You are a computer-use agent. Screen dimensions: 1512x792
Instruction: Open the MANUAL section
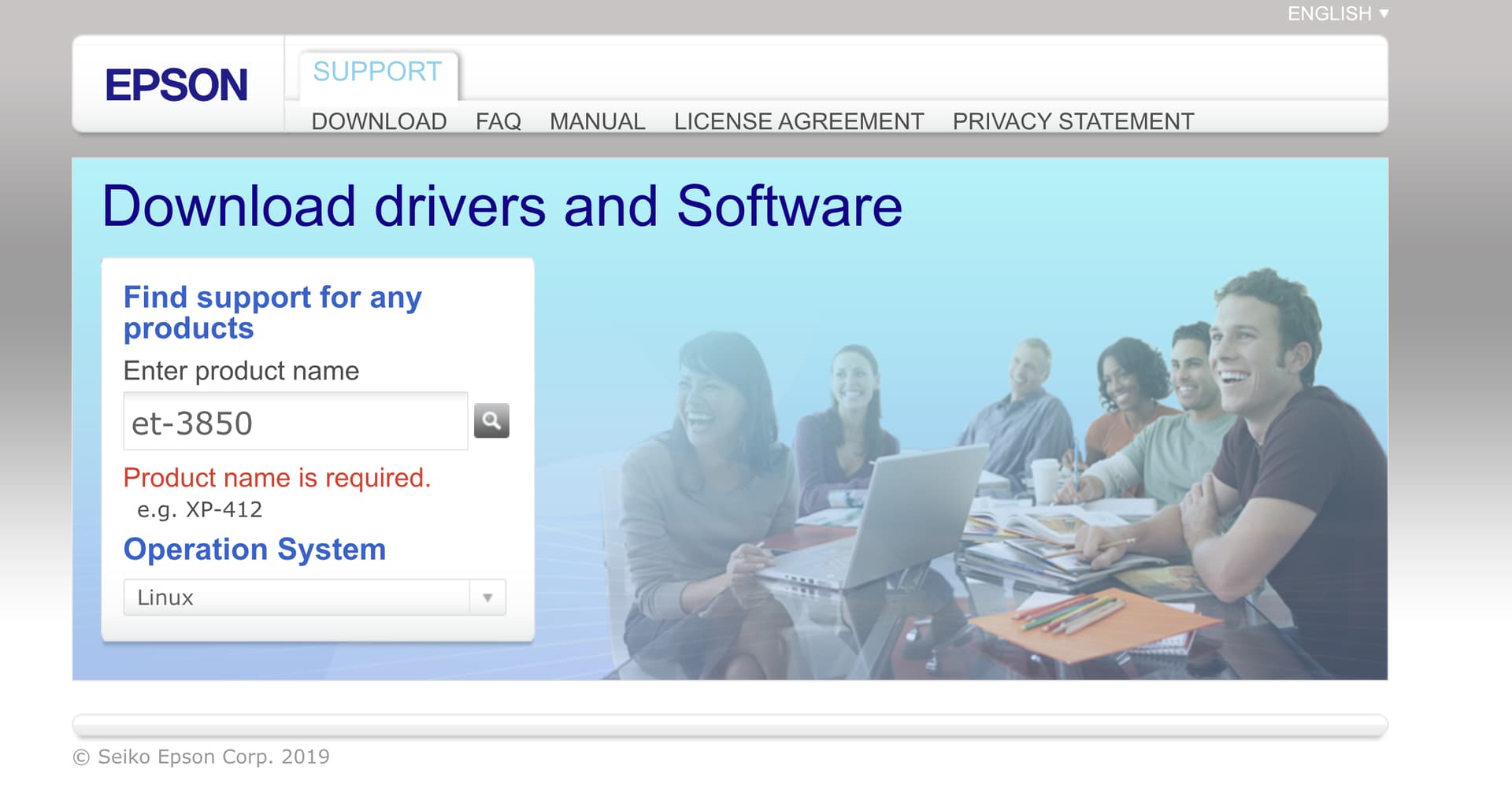click(597, 121)
